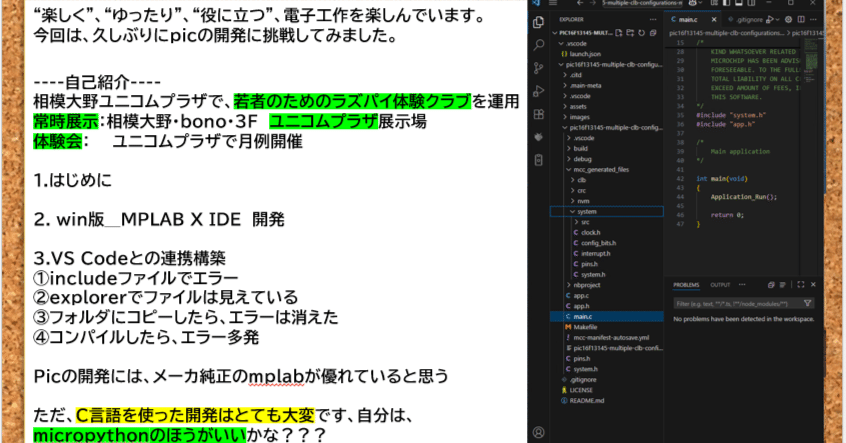Viewport: 846px width, 443px height.
Task: Open additional panel views ellipsis
Action: click(742, 285)
